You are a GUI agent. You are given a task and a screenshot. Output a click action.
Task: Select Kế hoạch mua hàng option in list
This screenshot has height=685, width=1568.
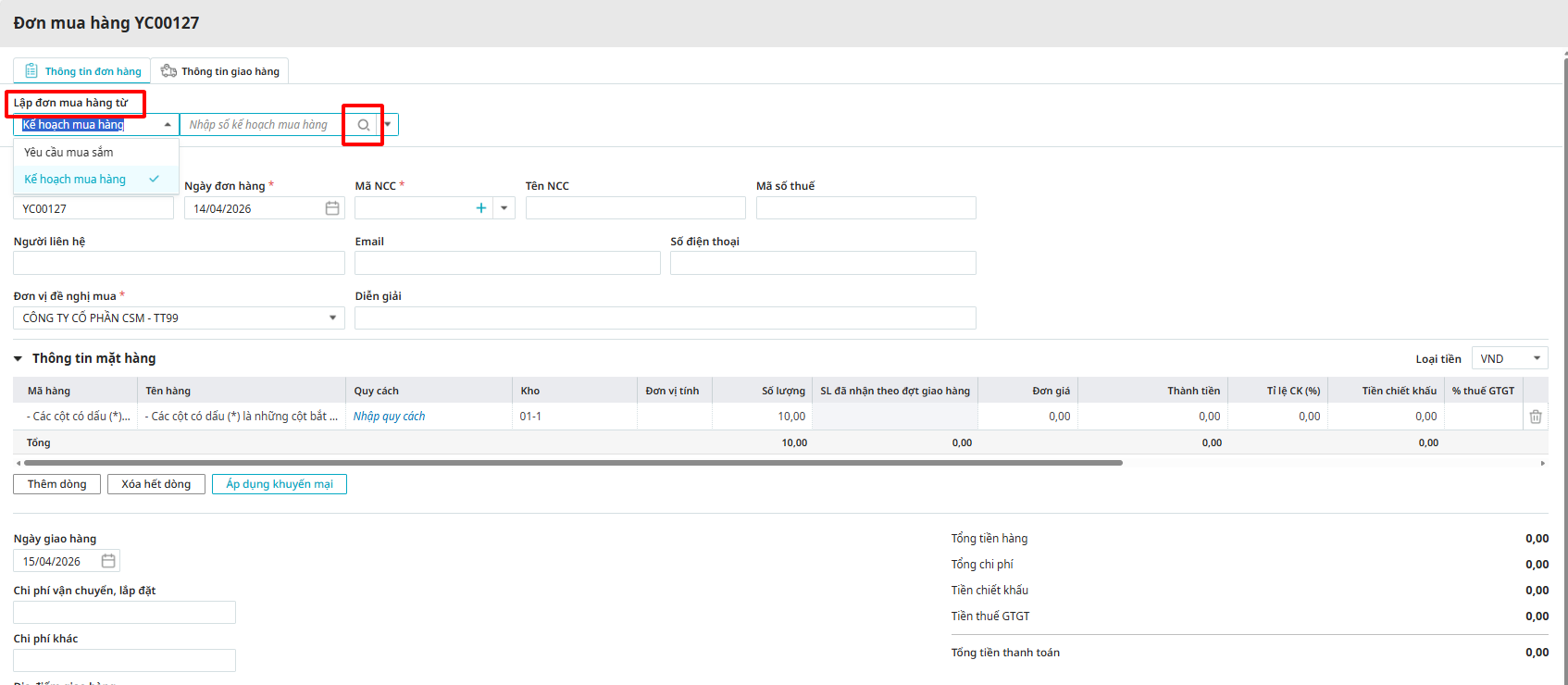(75, 180)
